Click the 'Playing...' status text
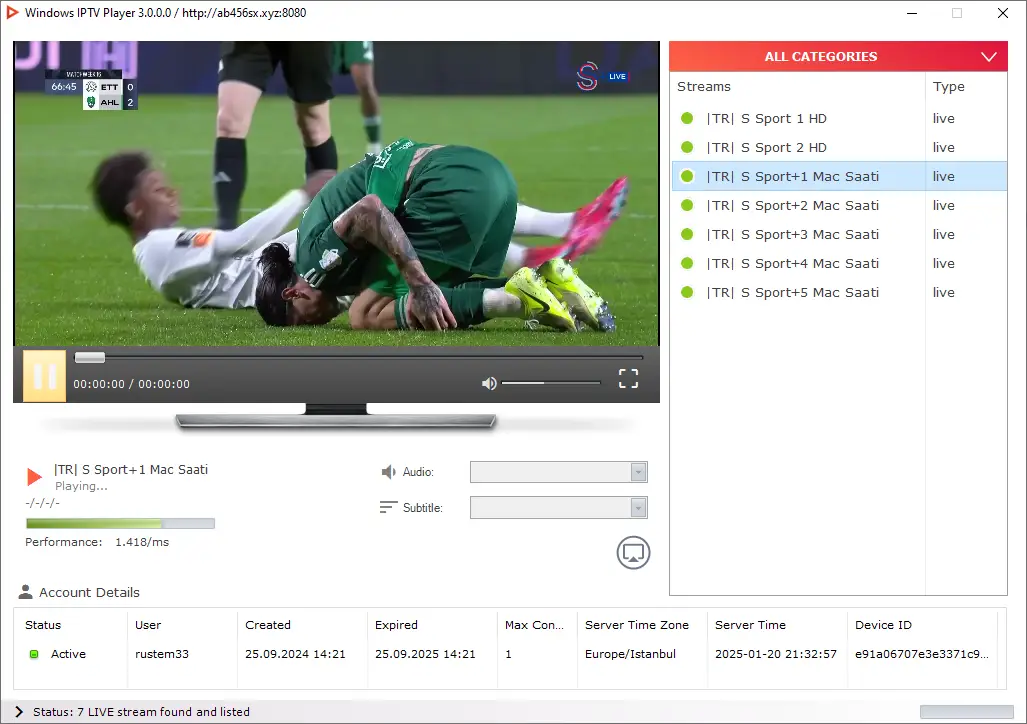 click(x=81, y=486)
